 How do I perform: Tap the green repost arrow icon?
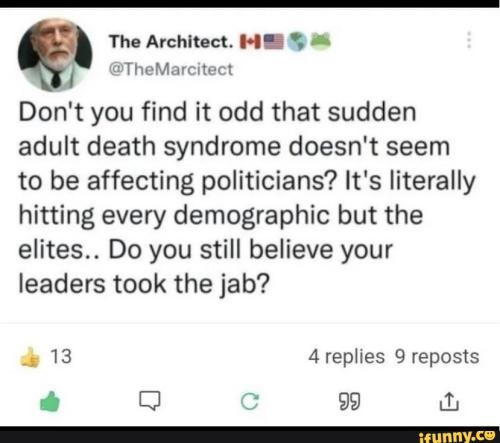250,401
